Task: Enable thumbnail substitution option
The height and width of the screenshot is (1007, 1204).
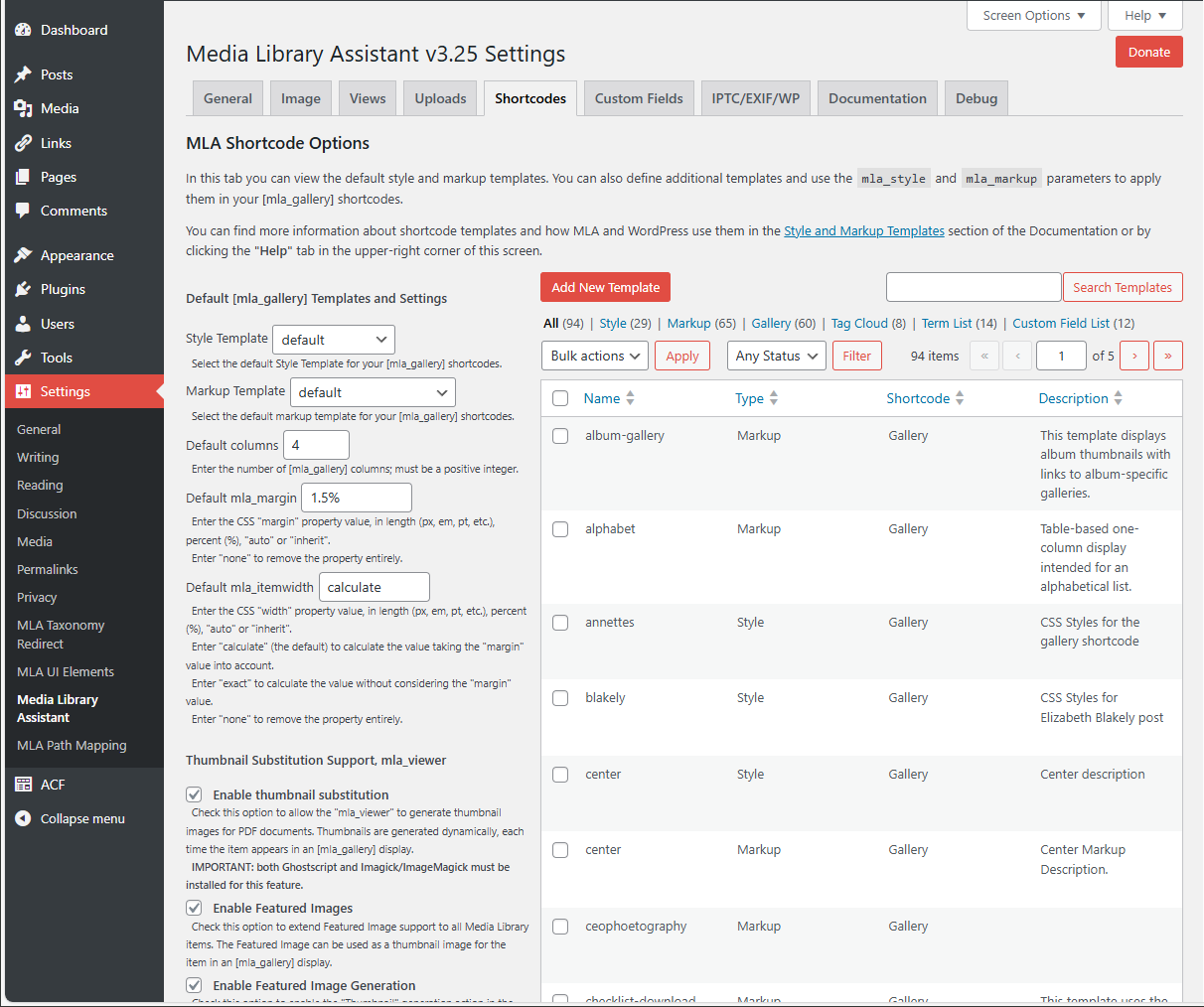Action: [x=194, y=793]
